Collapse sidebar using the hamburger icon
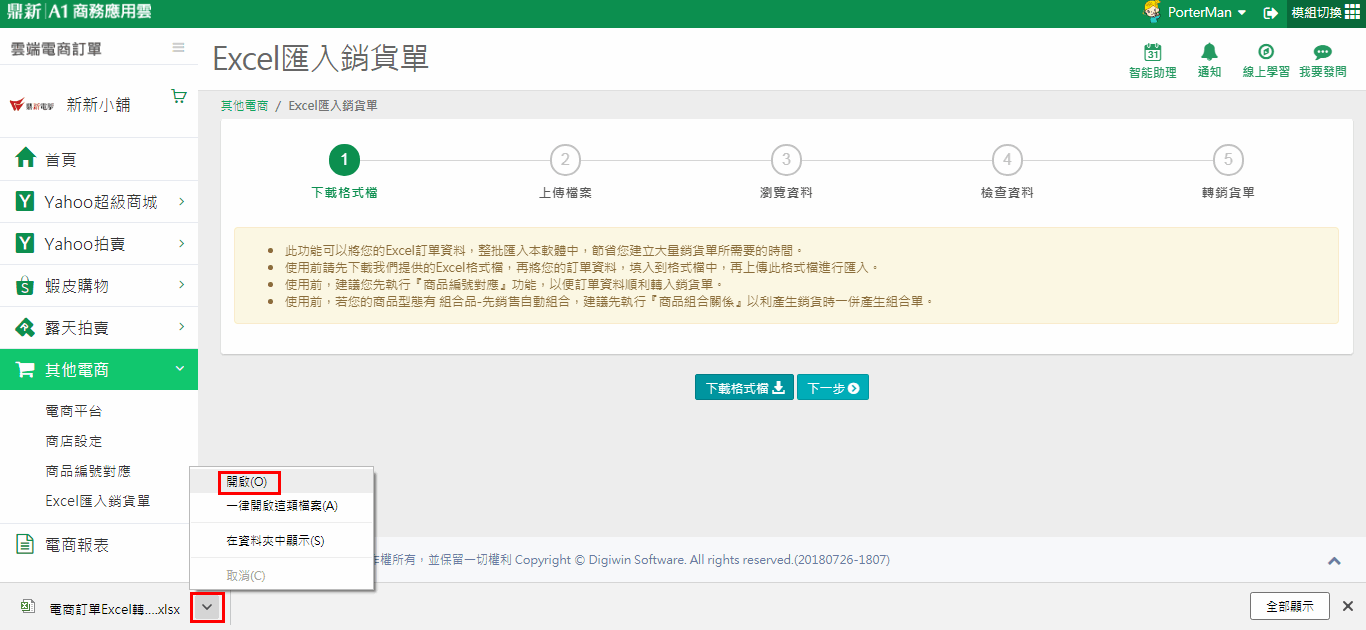The width and height of the screenshot is (1366, 630). [178, 48]
